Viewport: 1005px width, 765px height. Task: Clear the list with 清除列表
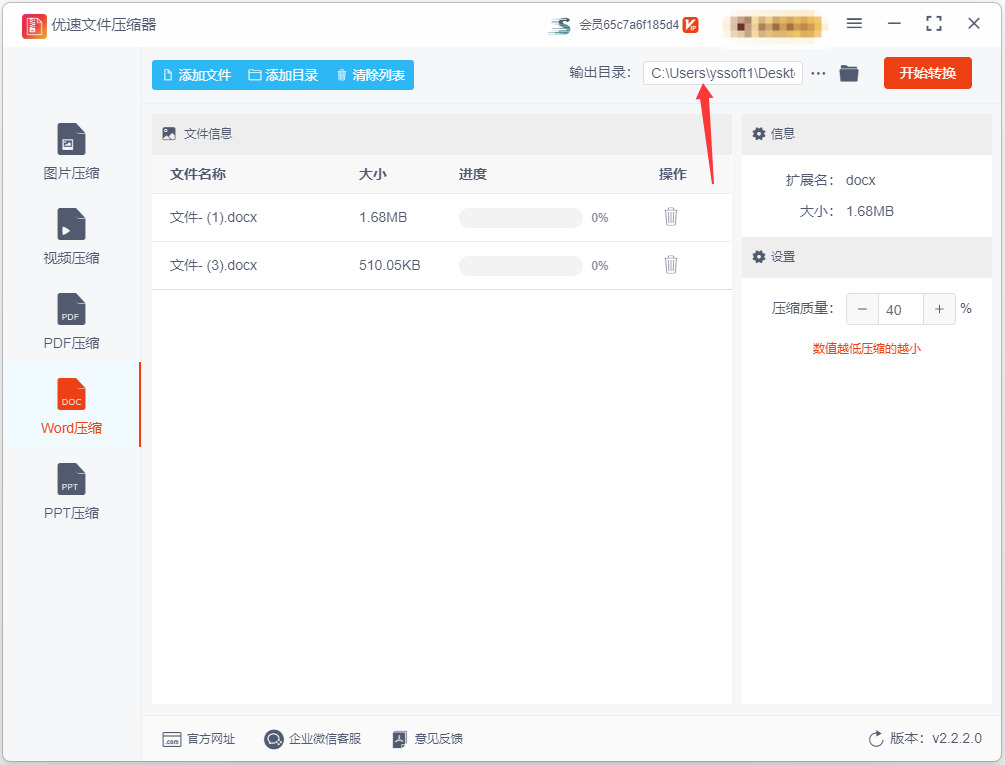(x=370, y=75)
